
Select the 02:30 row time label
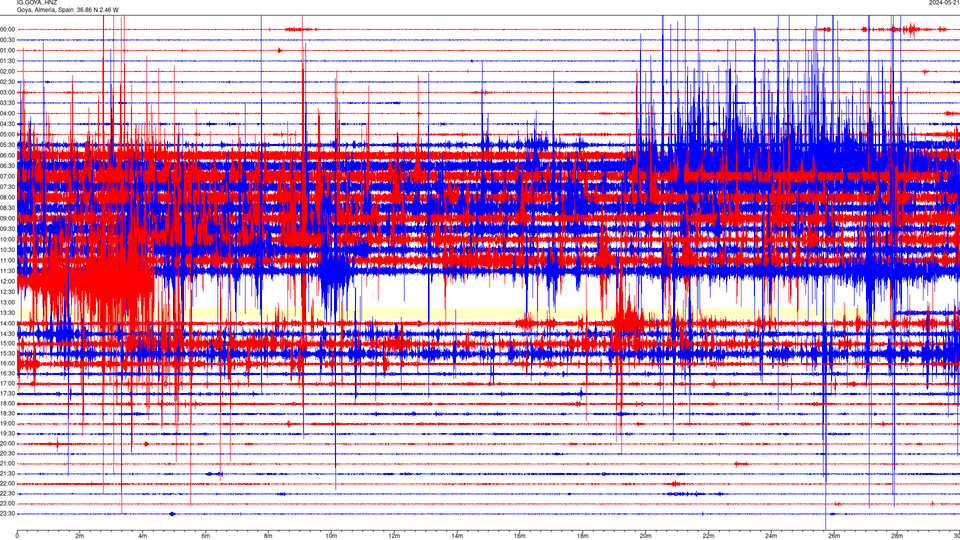click(x=8, y=82)
